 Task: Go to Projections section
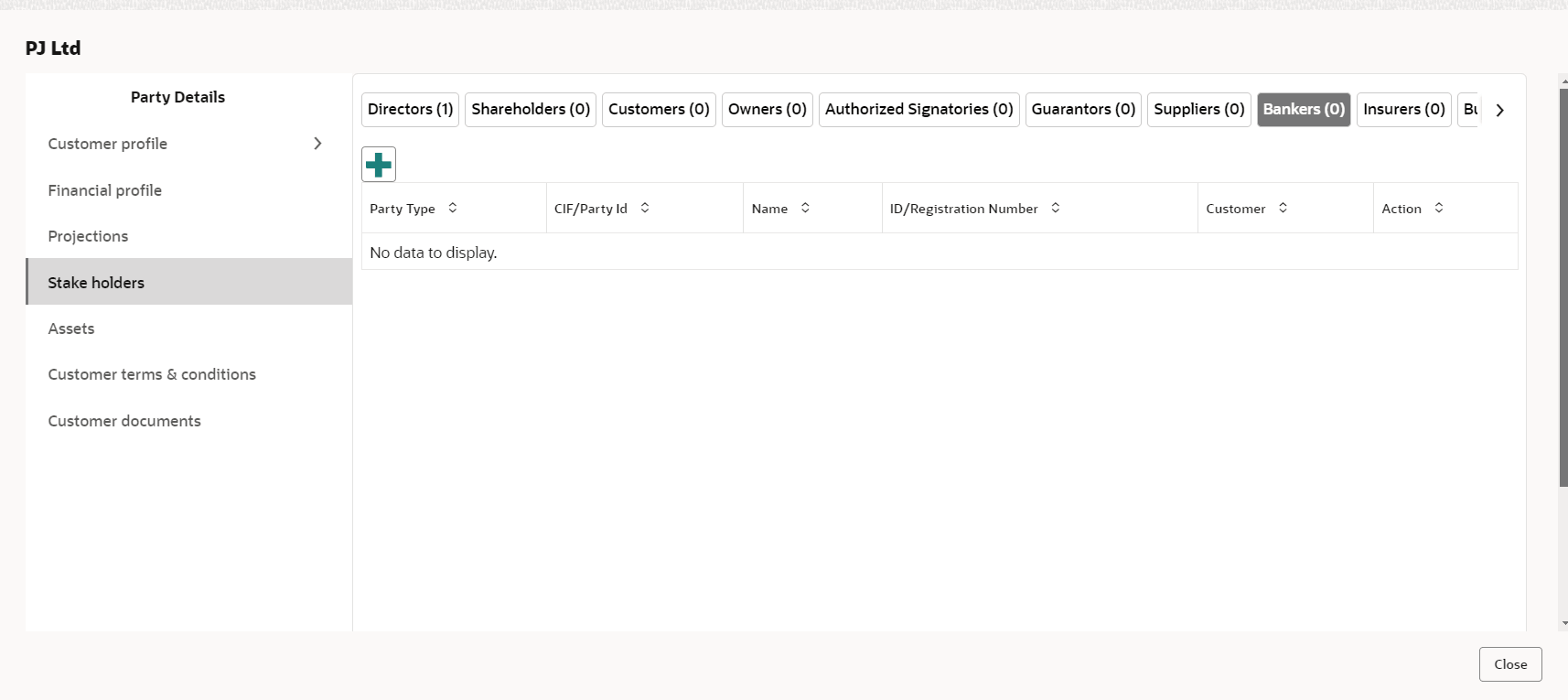coord(188,236)
